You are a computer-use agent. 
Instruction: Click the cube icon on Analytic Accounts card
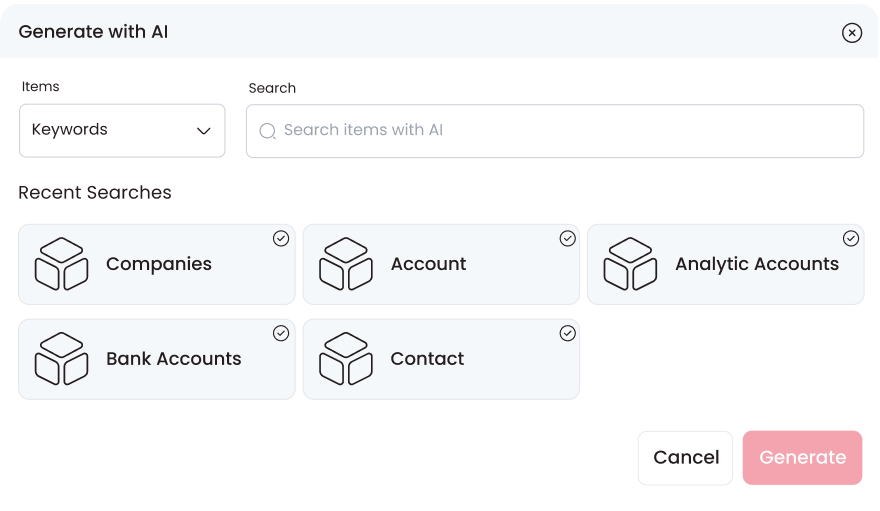pyautogui.click(x=630, y=264)
